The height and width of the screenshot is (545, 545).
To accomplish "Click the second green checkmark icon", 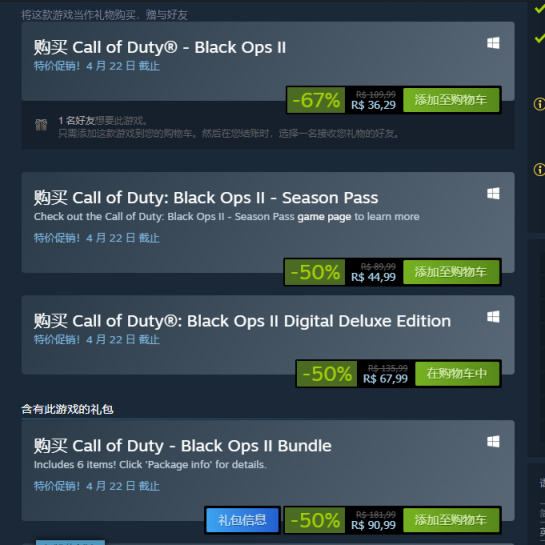I will (x=540, y=38).
